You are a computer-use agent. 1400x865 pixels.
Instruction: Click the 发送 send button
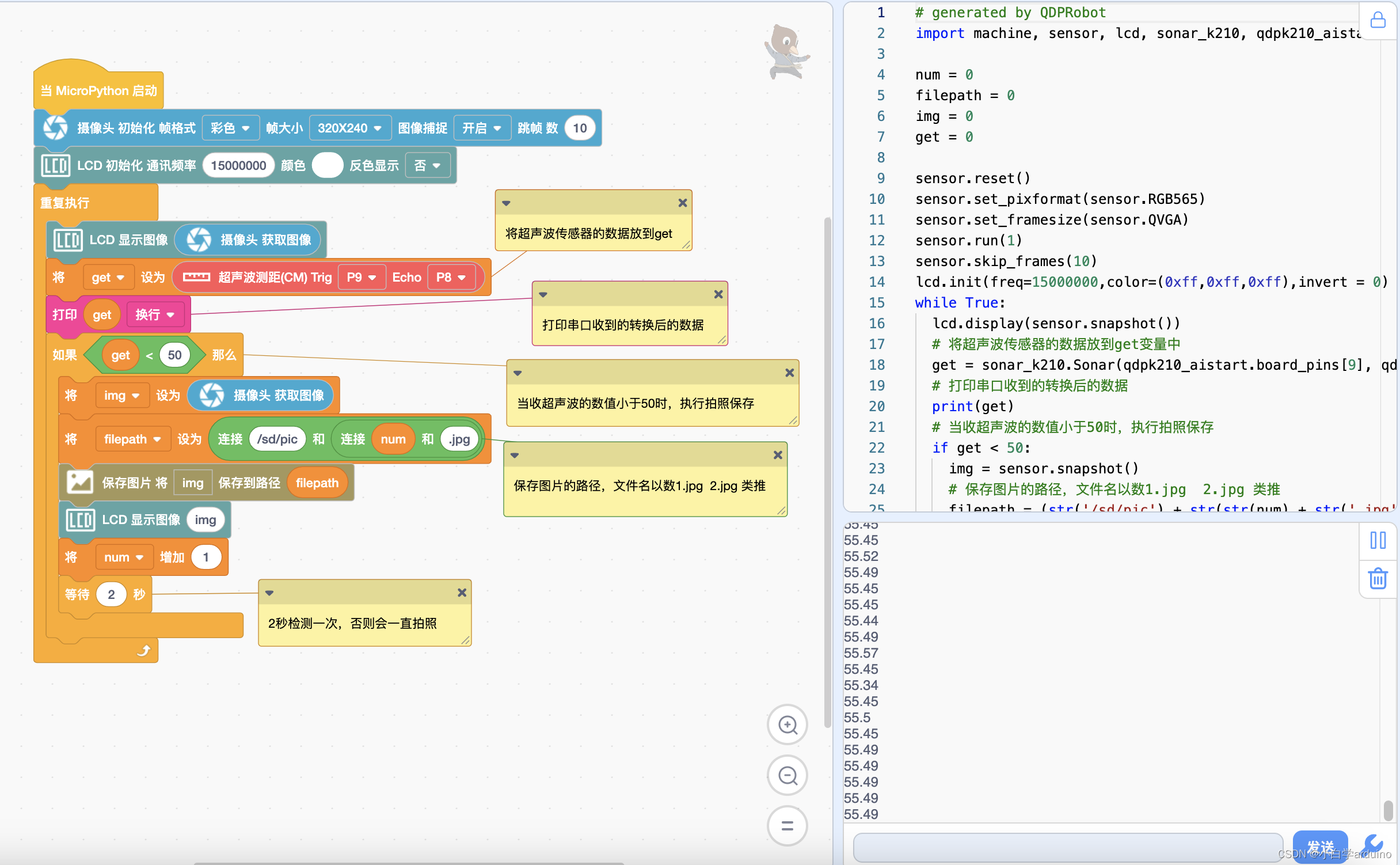1320,847
